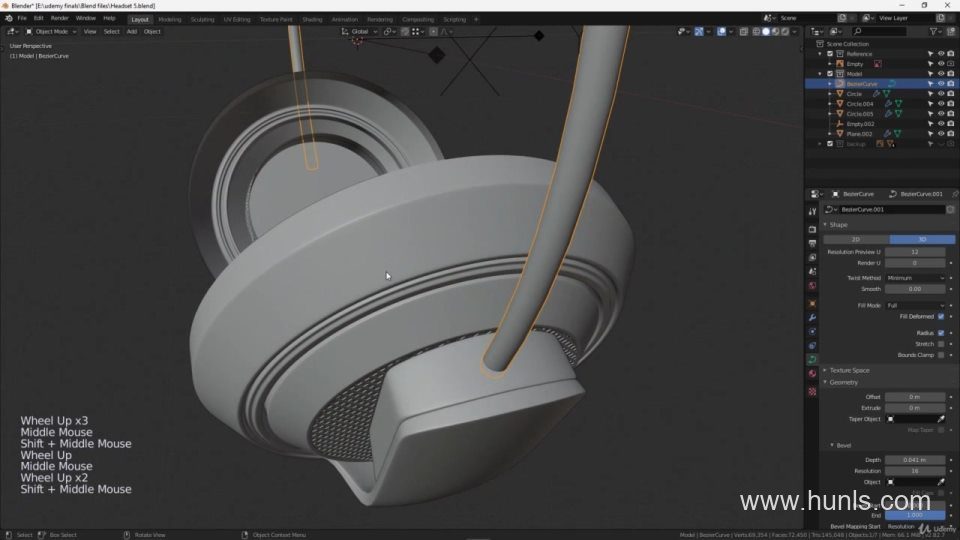Open the File menu
The width and height of the screenshot is (960, 540).
(x=22, y=19)
